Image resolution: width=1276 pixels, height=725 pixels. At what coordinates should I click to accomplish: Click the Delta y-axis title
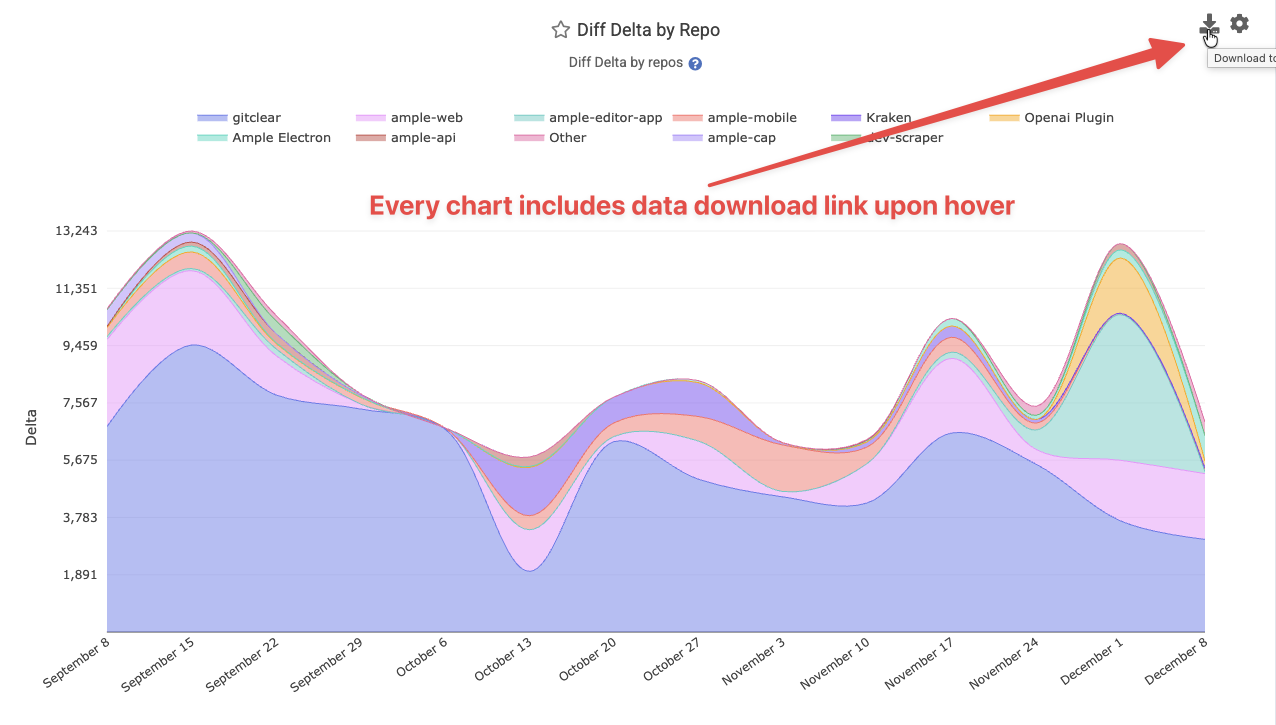[31, 426]
